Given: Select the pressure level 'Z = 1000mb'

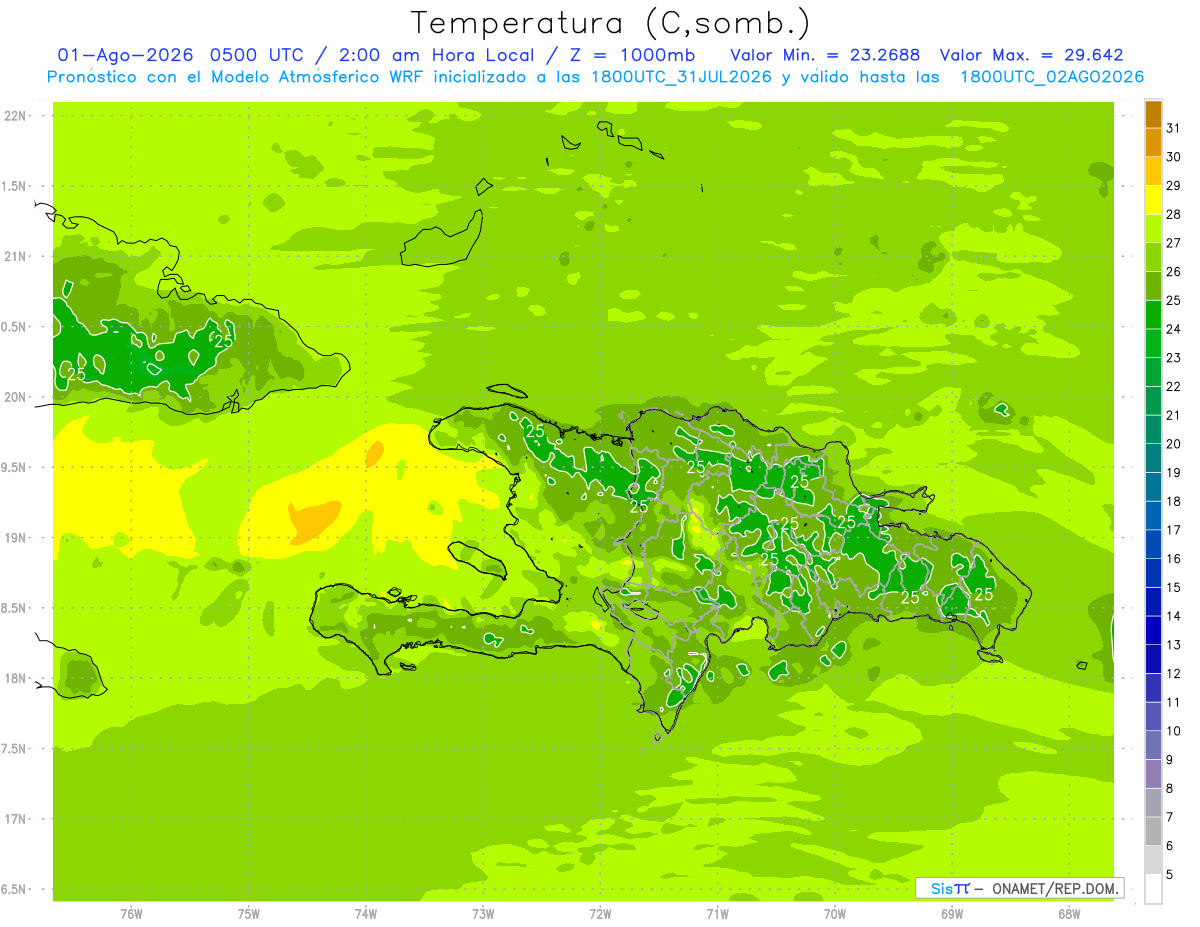Looking at the screenshot, I should [x=634, y=55].
